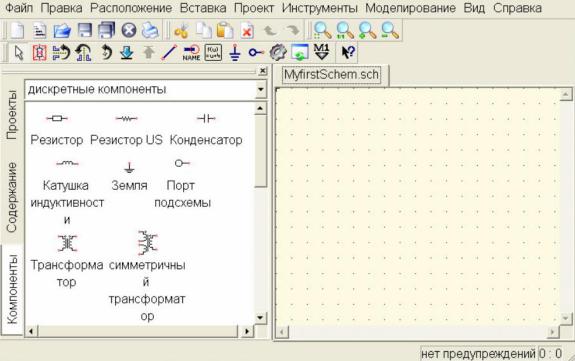Open the Инструменты menu
This screenshot has width=575, height=361.
(x=319, y=8)
